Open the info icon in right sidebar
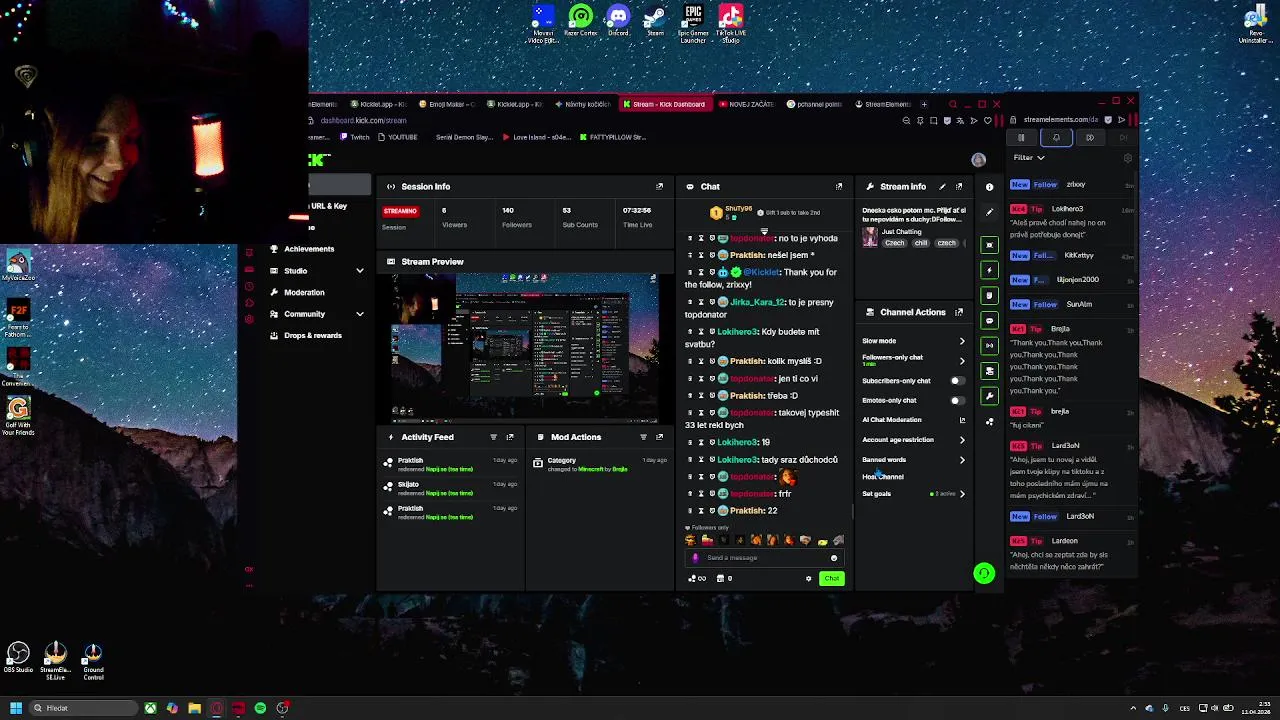 click(x=989, y=187)
